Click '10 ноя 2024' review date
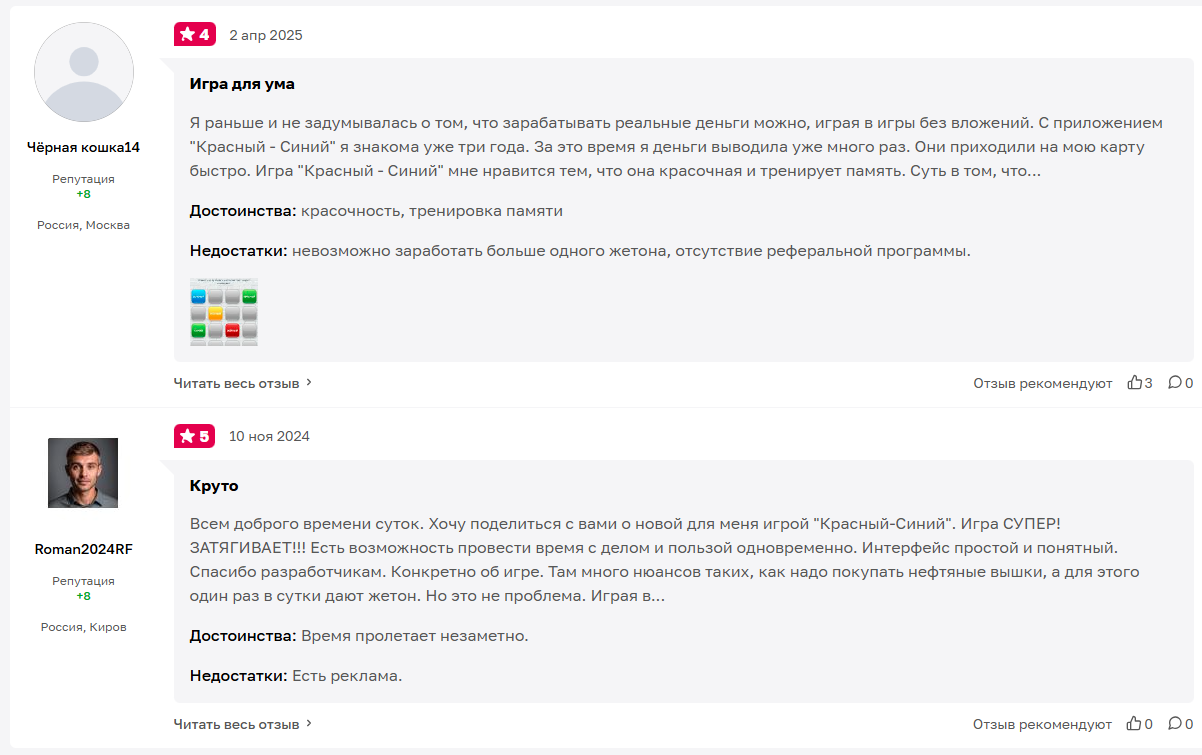The image size is (1202, 755). pyautogui.click(x=269, y=436)
